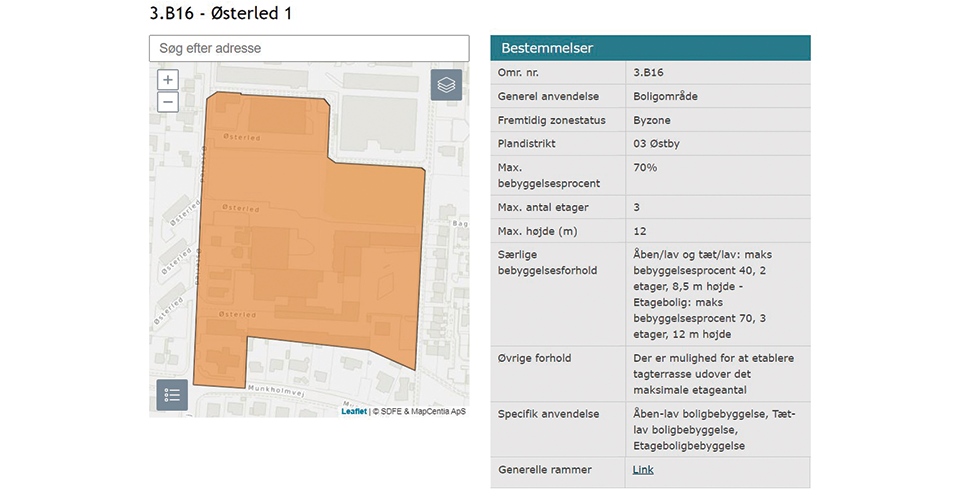960x500 pixels.
Task: Open the map legend list button
Action: (172, 395)
